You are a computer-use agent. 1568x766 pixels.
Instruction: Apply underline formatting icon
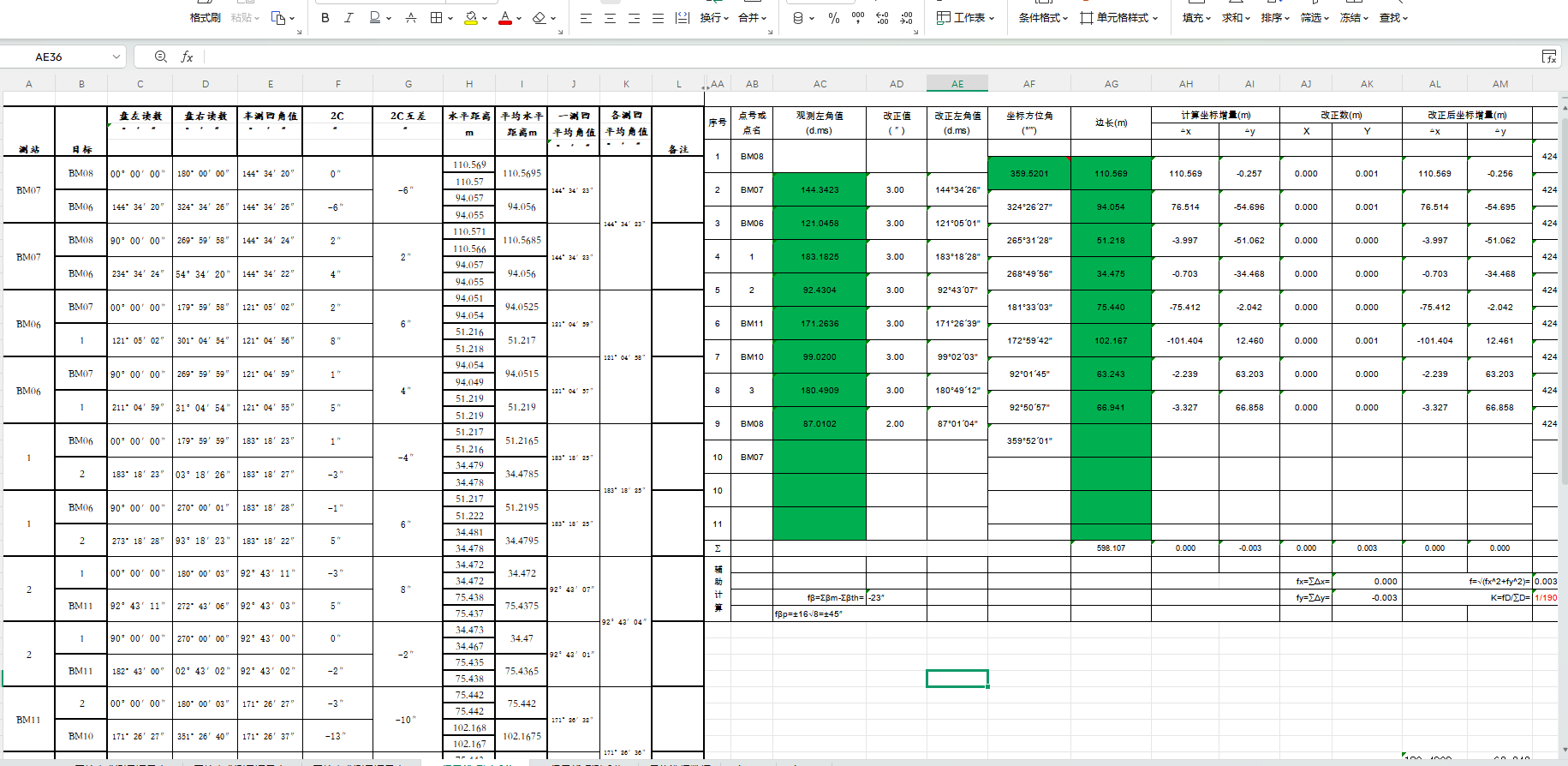coord(374,18)
